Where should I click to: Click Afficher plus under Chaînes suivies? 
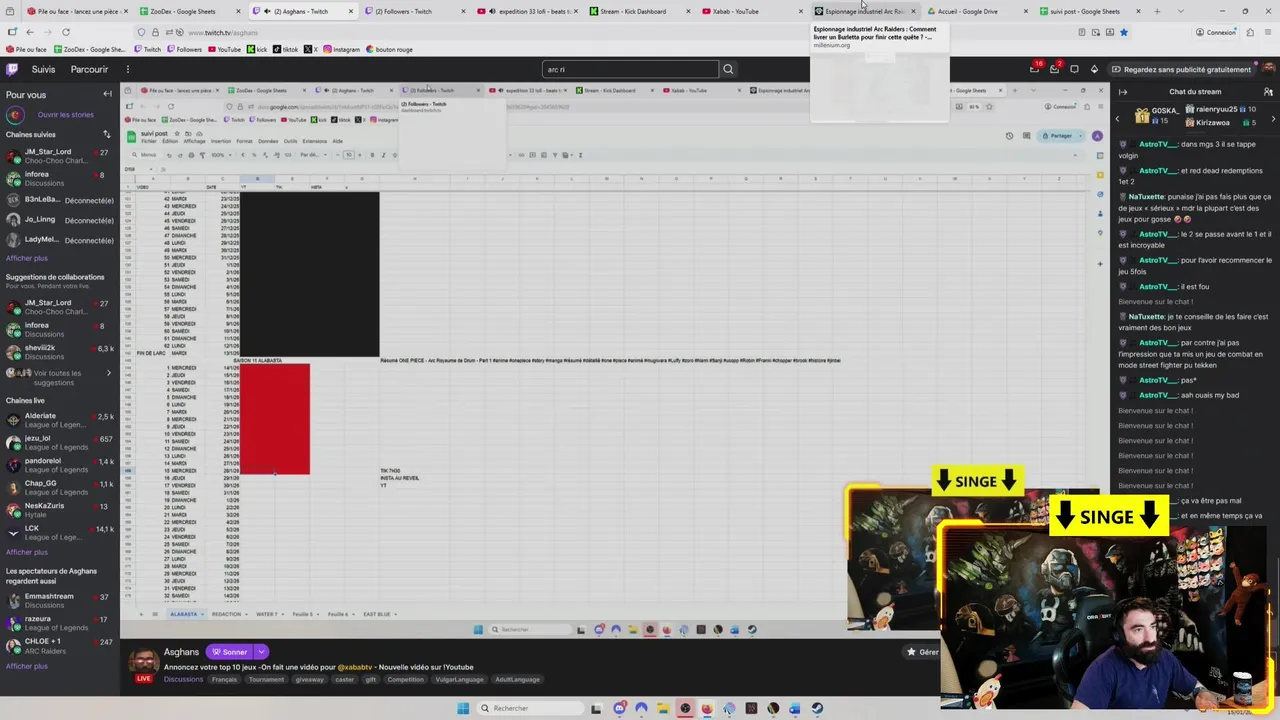pos(26,258)
